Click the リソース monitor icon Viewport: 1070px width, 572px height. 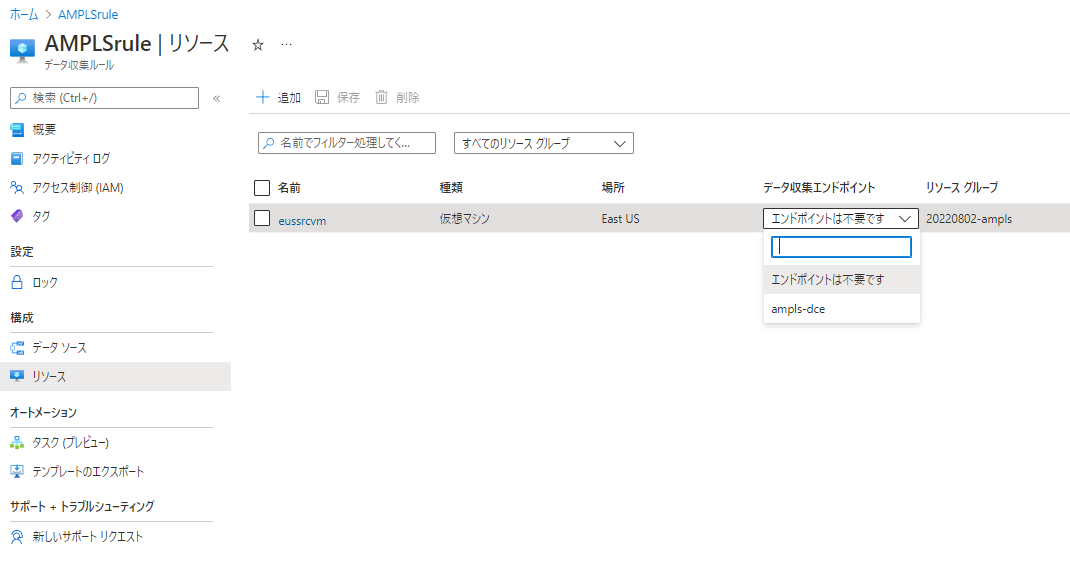pyautogui.click(x=17, y=376)
